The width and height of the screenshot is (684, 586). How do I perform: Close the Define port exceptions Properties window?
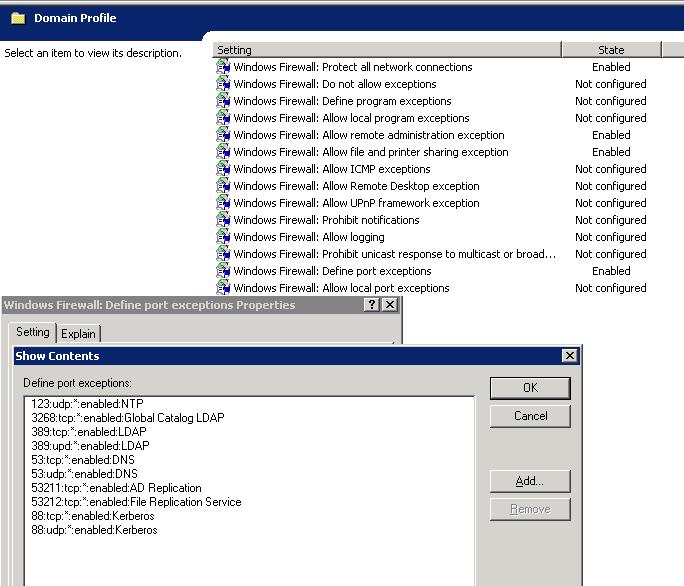390,305
